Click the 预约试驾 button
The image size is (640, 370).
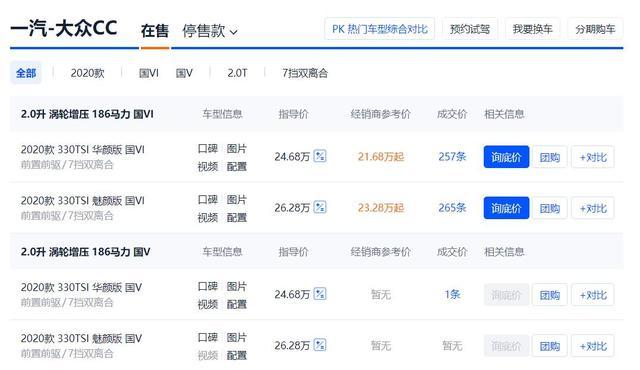470,29
